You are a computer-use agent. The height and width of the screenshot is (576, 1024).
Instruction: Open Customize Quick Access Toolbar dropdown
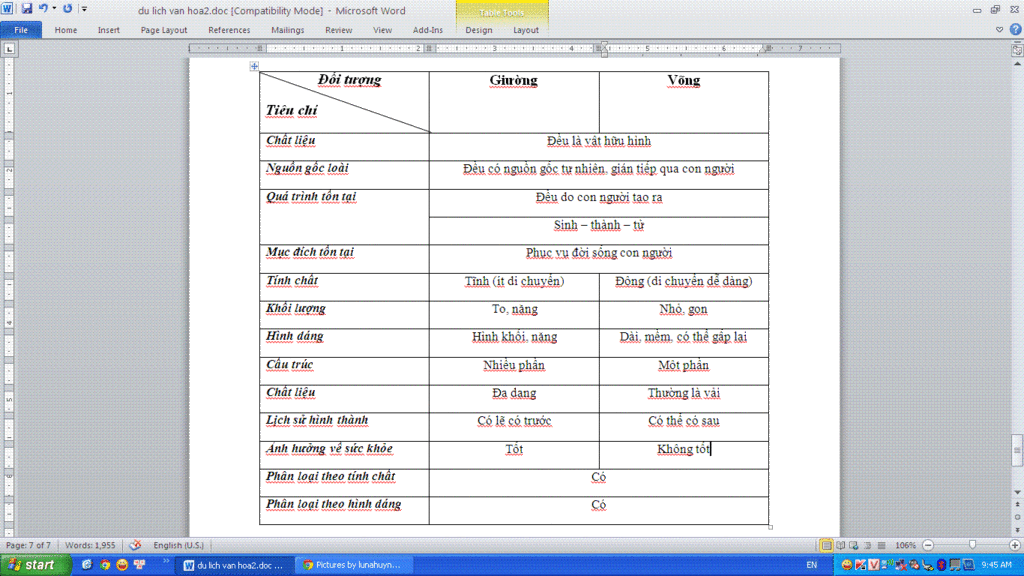pyautogui.click(x=84, y=8)
